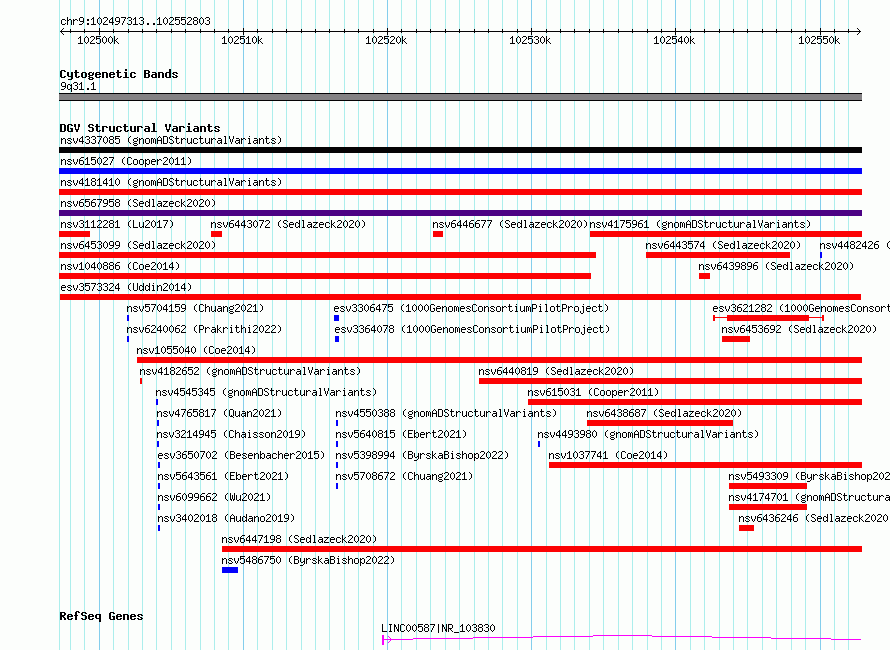Click the Cytogenetic Bands track title
Viewport: 890px width, 650px height.
pyautogui.click(x=119, y=74)
